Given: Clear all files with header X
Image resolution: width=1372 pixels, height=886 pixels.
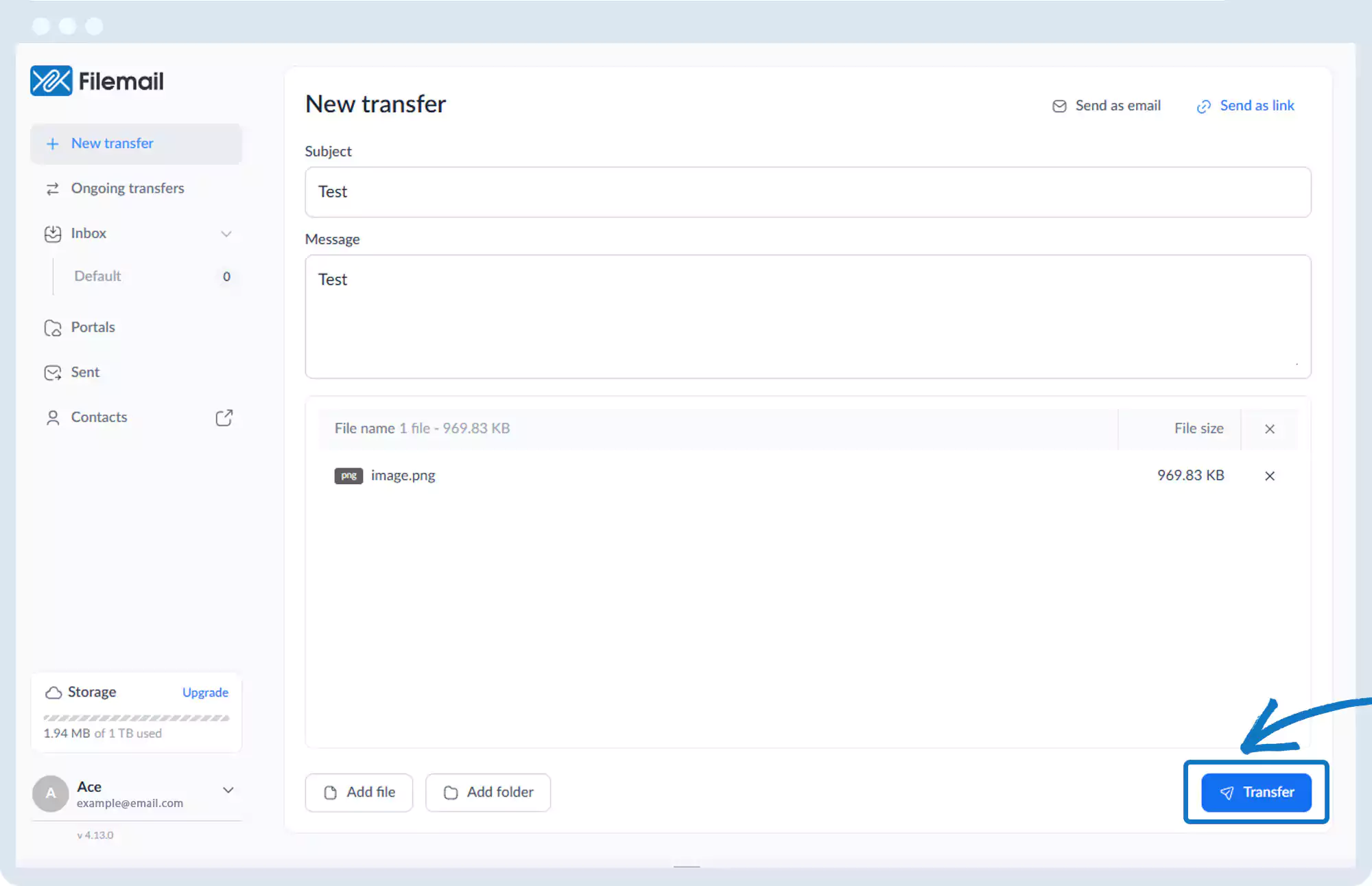Looking at the screenshot, I should pos(1269,429).
